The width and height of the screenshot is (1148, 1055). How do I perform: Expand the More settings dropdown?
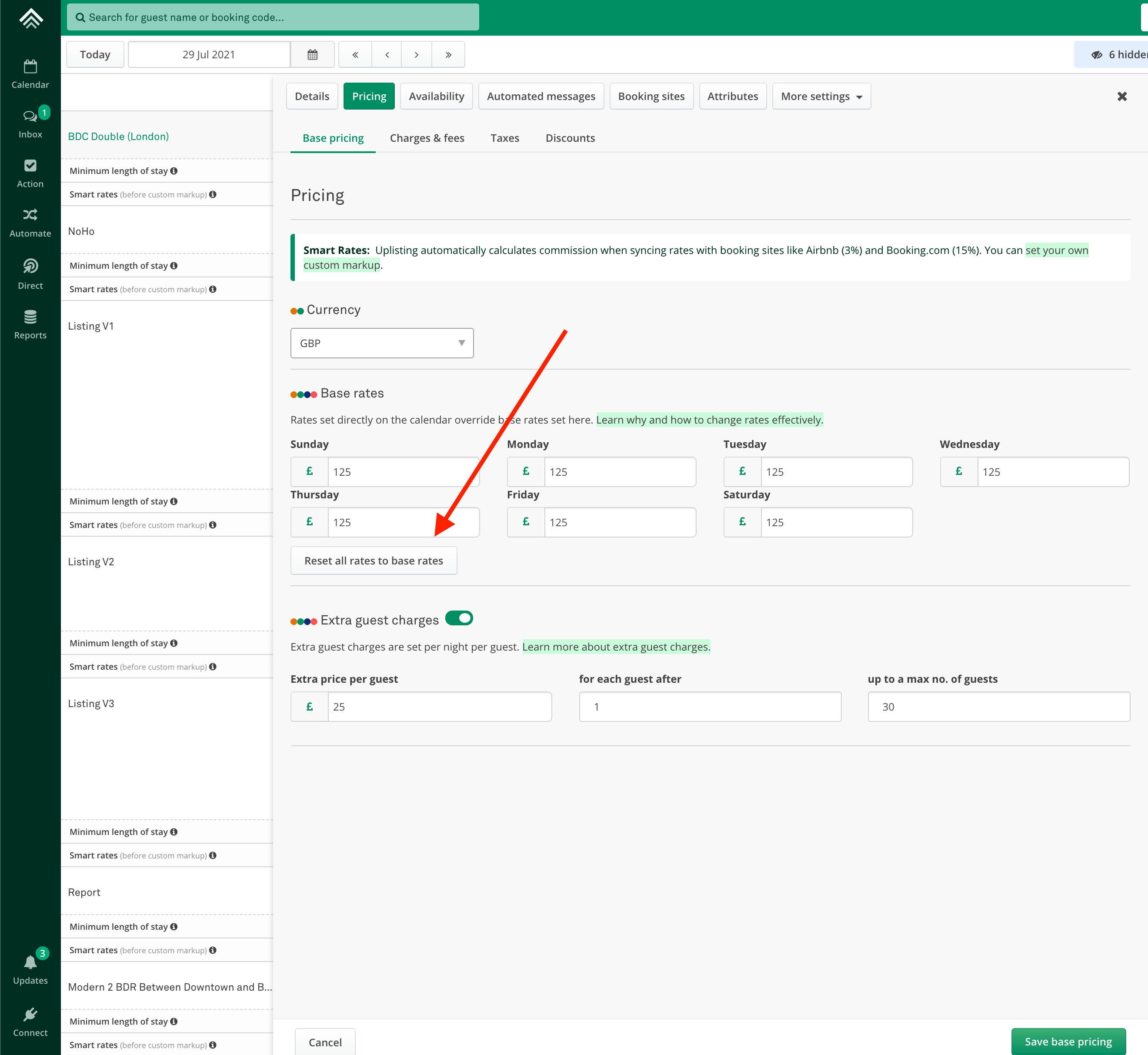pyautogui.click(x=821, y=97)
